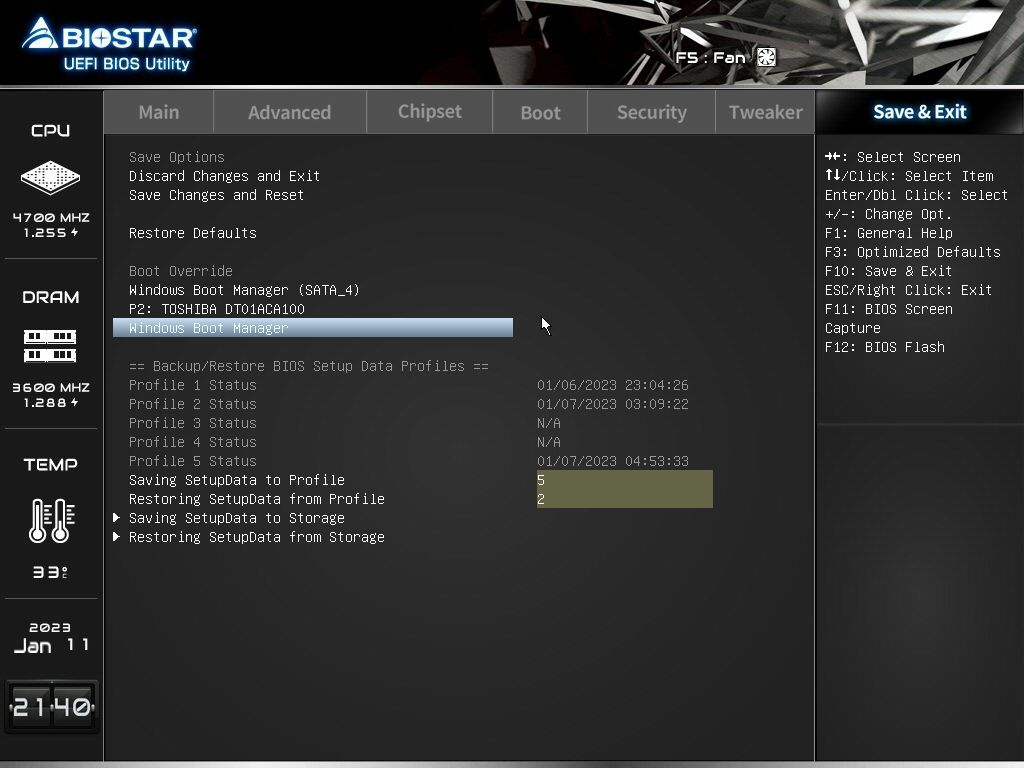Click F12: BIOS Flash help line
The height and width of the screenshot is (768, 1024).
point(884,347)
